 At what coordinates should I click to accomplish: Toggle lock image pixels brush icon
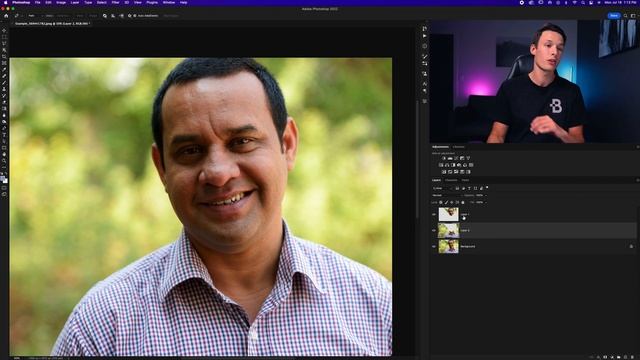click(447, 202)
